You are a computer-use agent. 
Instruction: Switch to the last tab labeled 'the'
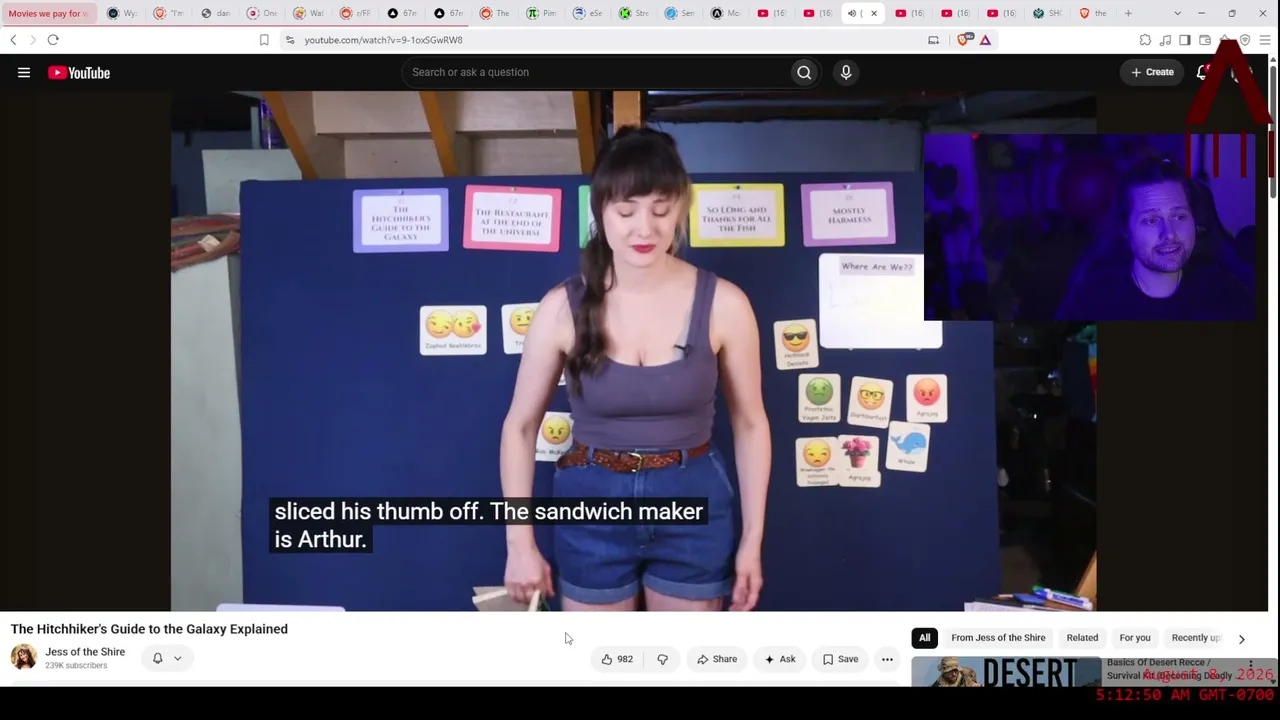[x=1094, y=13]
